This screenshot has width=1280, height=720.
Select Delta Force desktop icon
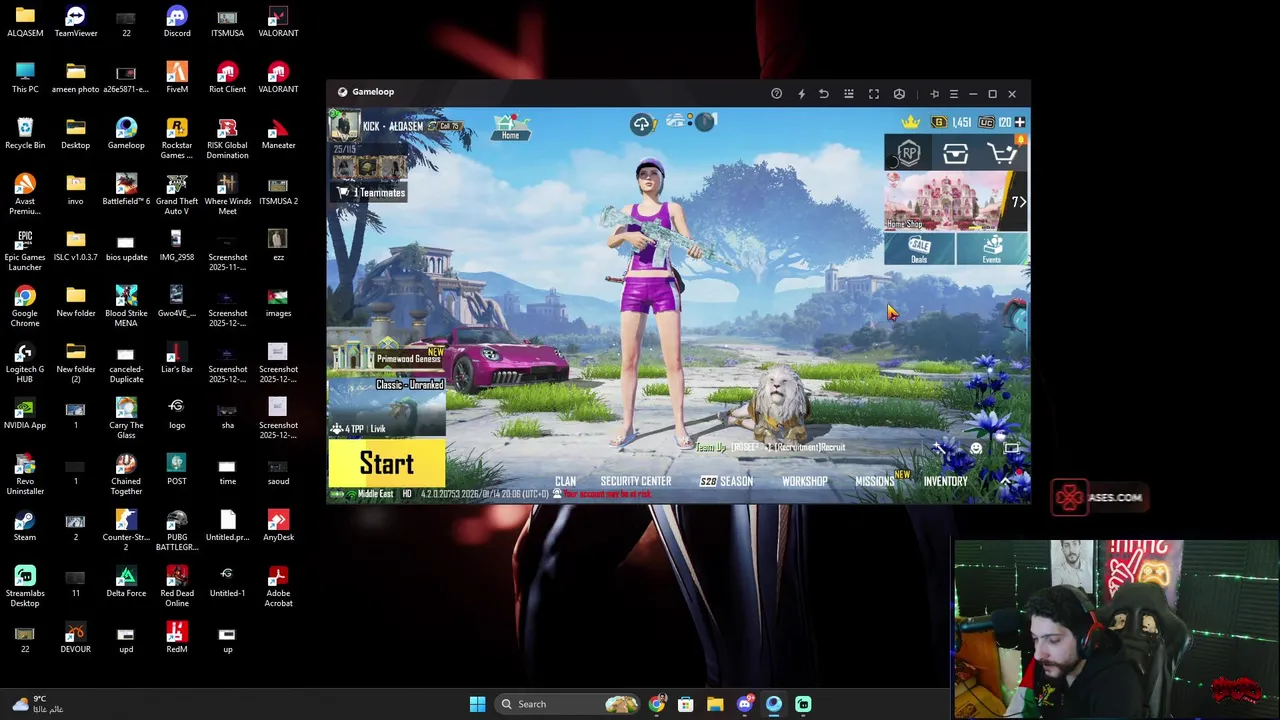click(x=126, y=582)
